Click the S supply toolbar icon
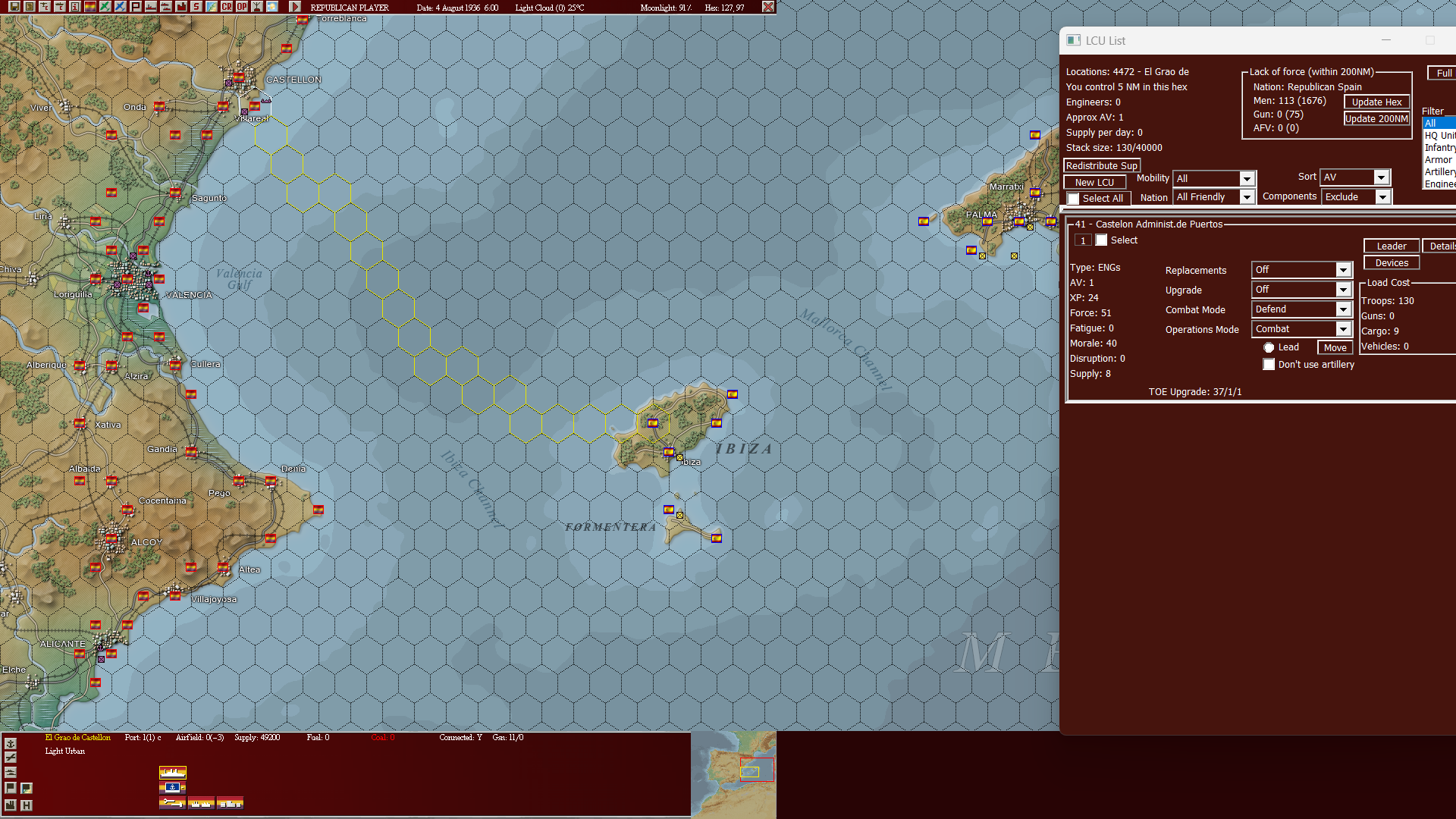Viewport: 1456px width, 819px height. pyautogui.click(x=196, y=7)
